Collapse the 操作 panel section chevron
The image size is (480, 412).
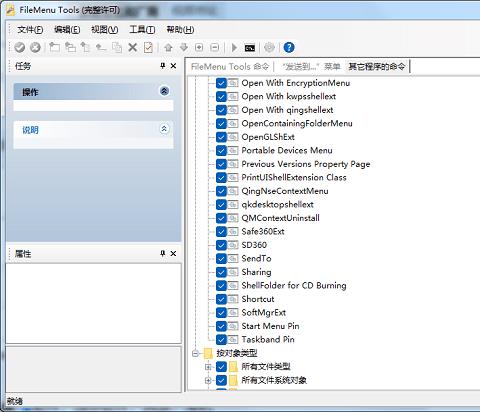(164, 91)
